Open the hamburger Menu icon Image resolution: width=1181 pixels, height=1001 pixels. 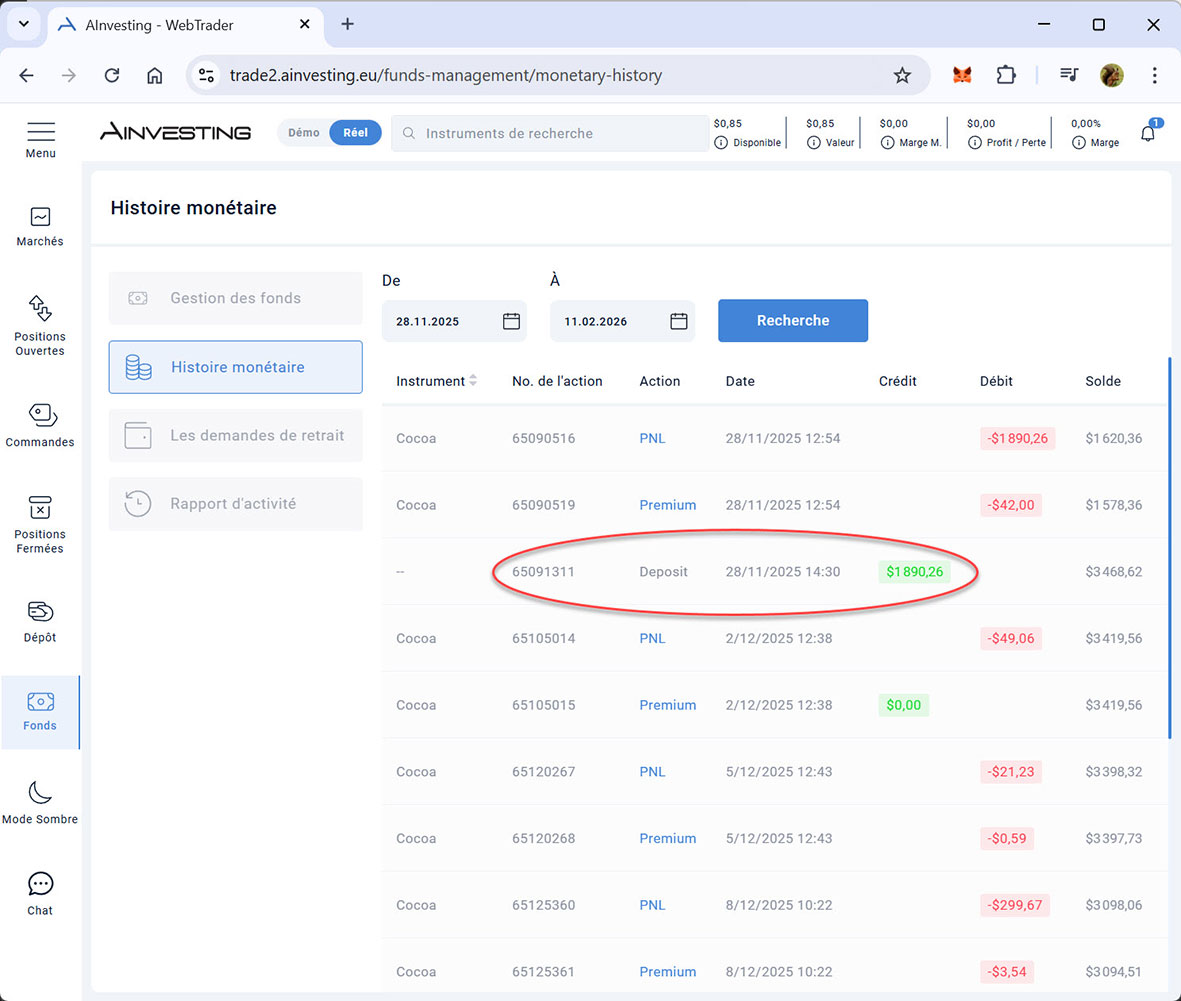(41, 132)
